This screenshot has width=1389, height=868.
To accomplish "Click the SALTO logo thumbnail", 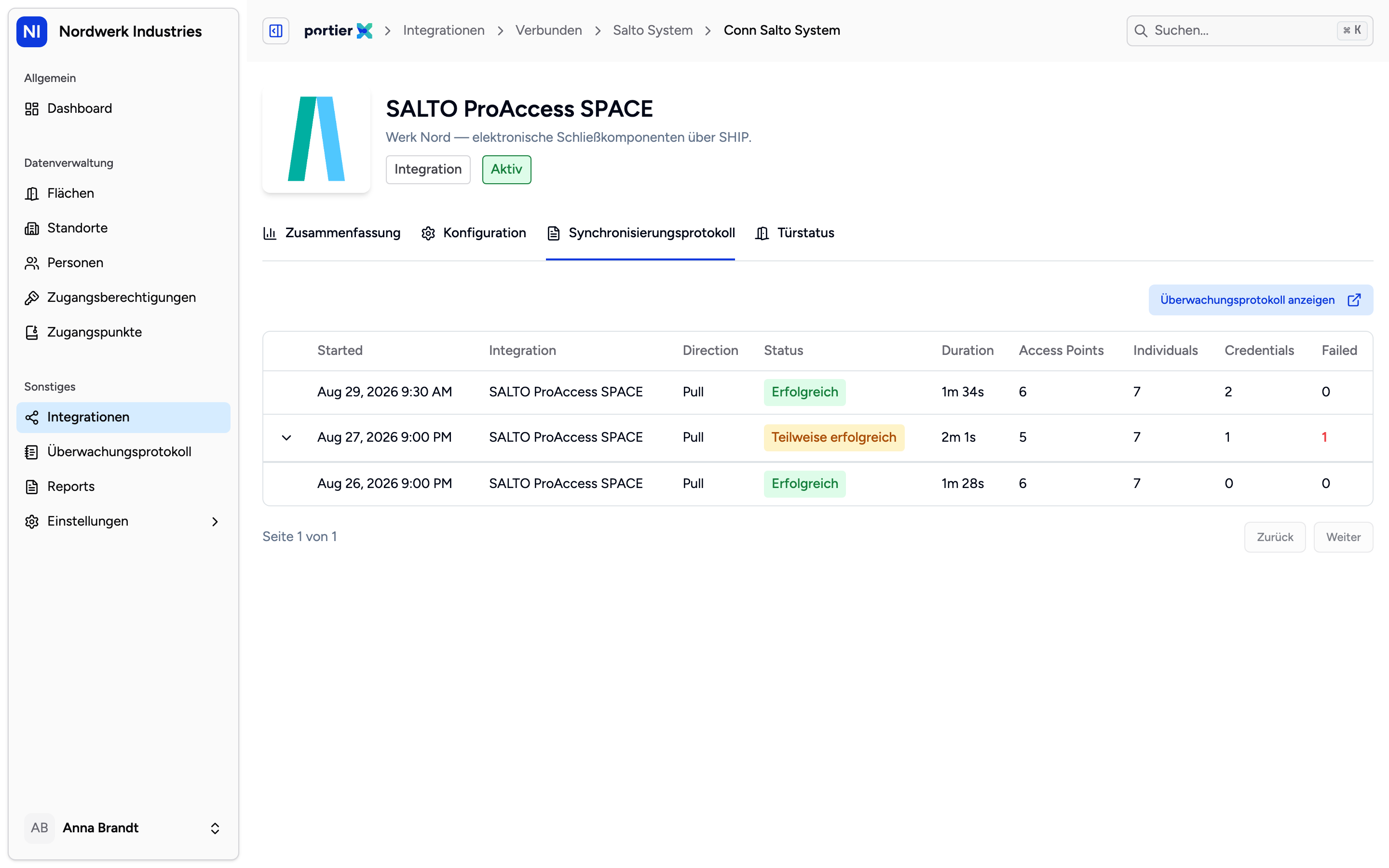I will click(x=316, y=139).
